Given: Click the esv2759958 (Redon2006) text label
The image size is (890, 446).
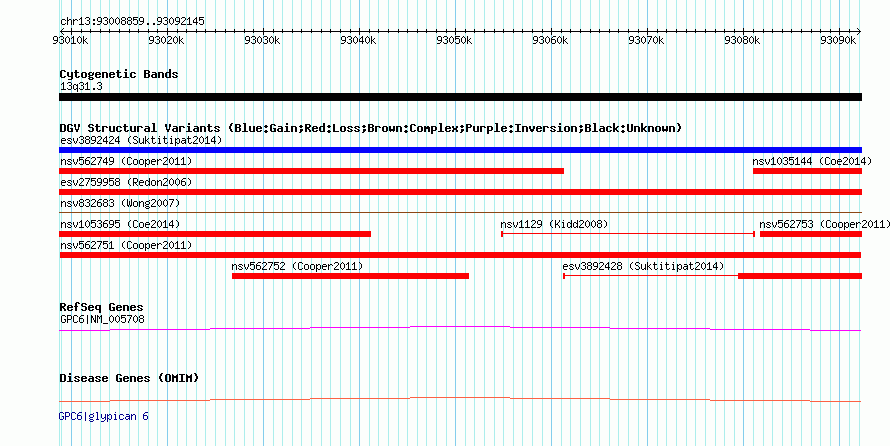Looking at the screenshot, I should 126,183.
